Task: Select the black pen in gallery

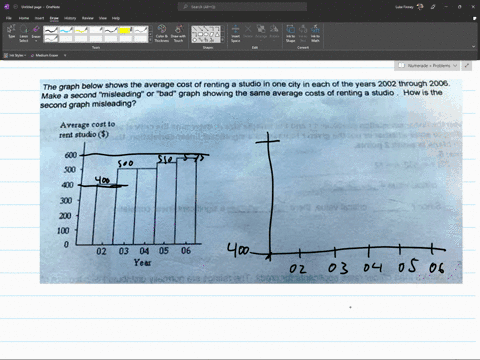Action: pos(51,30)
